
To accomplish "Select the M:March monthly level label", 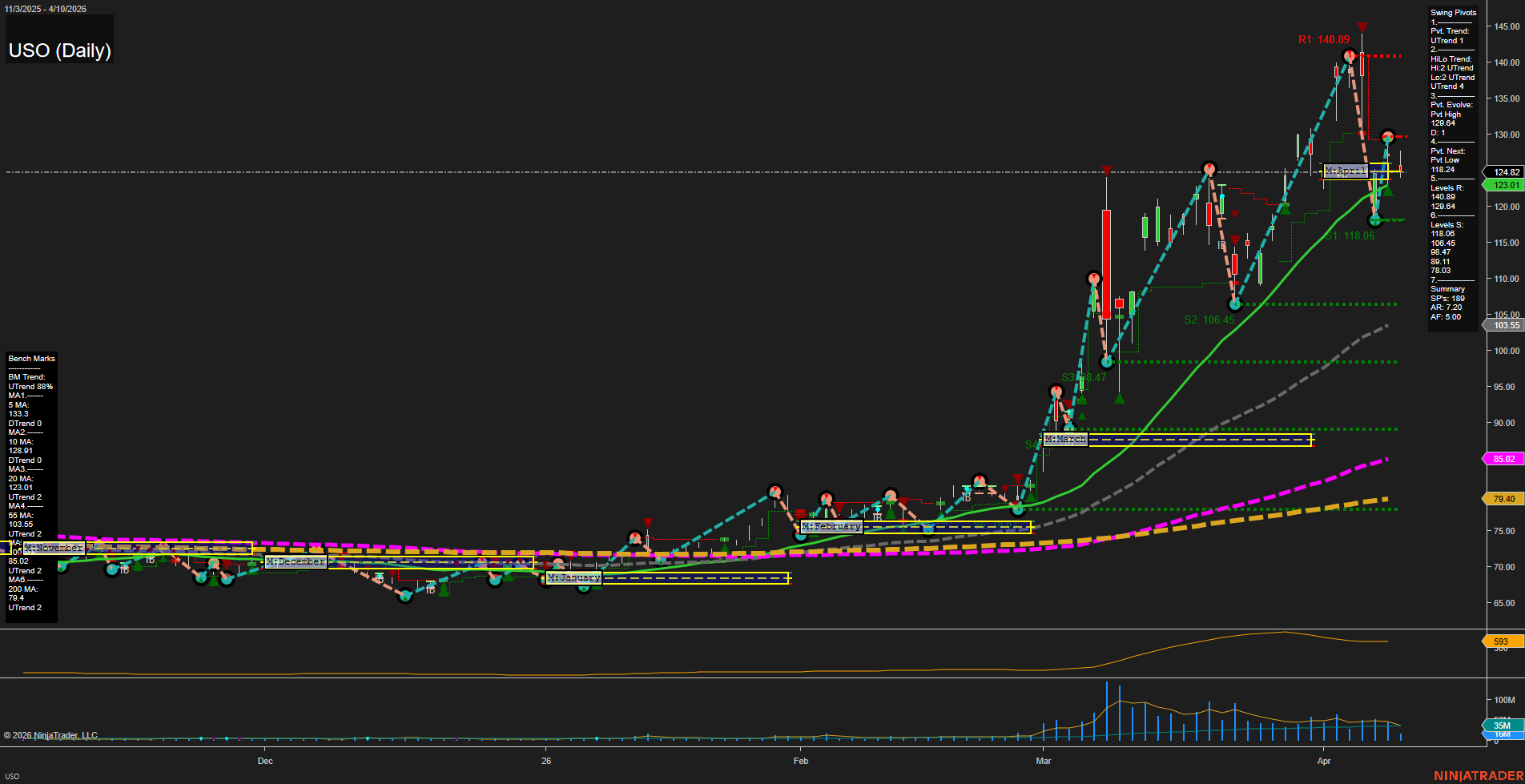I will click(x=1065, y=440).
